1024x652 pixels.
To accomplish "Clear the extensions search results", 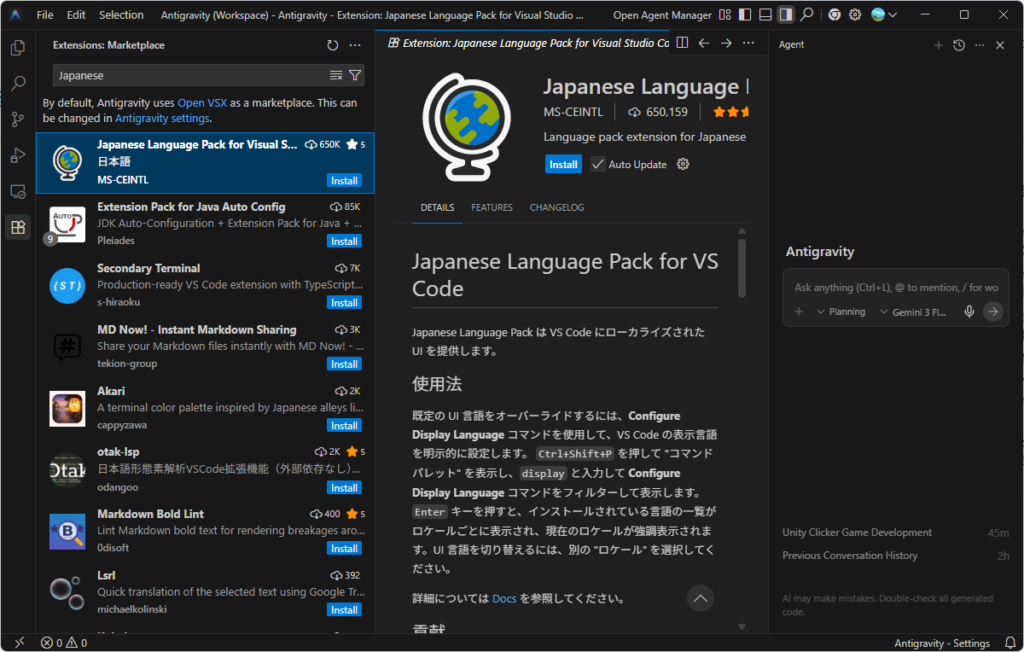I will pos(336,76).
